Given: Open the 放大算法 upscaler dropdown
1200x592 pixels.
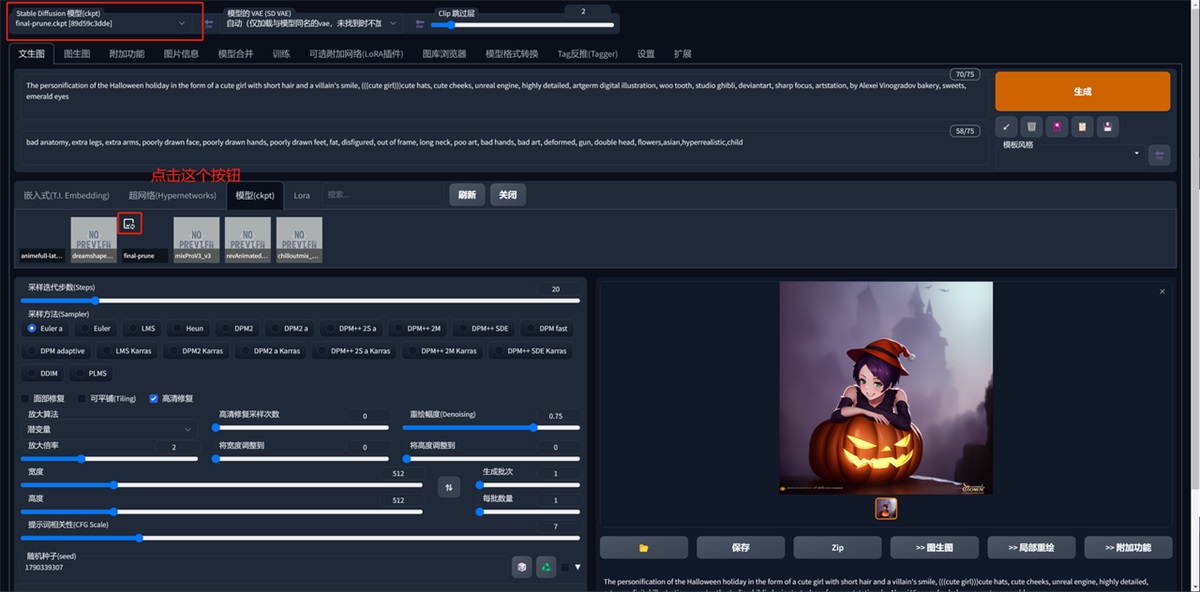Looking at the screenshot, I should pos(108,429).
